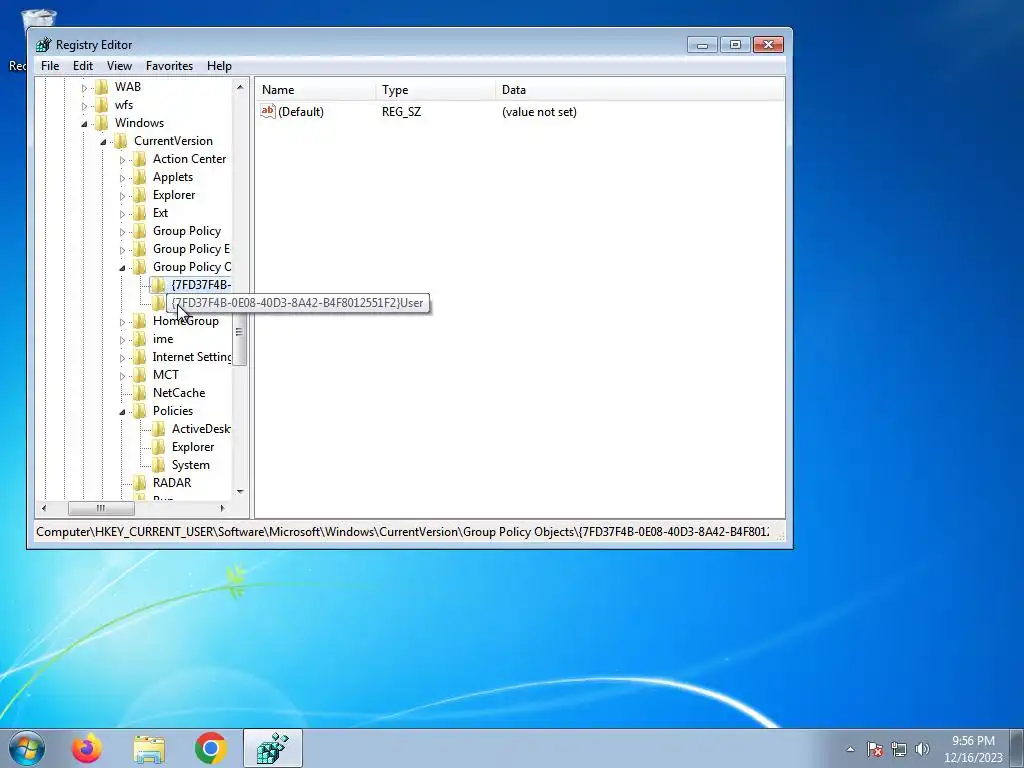Open Windows Explorer from the taskbar
The height and width of the screenshot is (768, 1024).
coord(149,749)
